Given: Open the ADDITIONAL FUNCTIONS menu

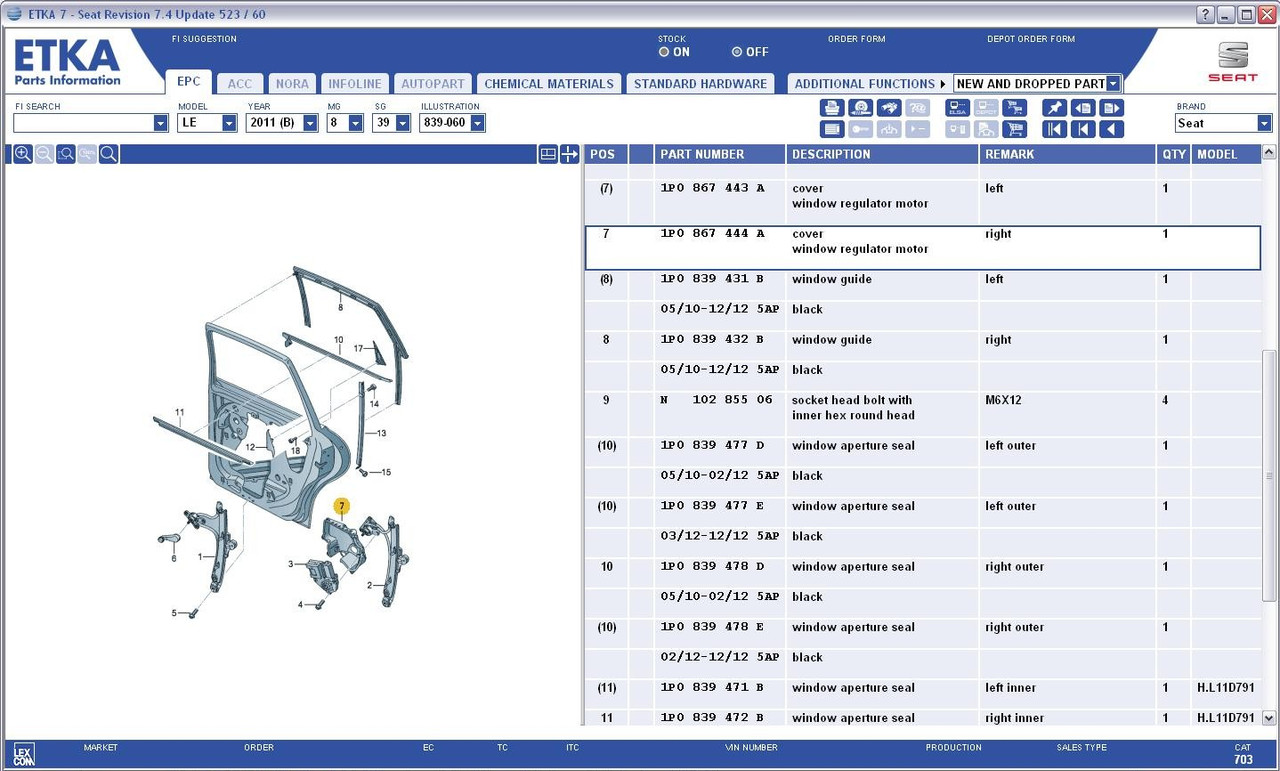Looking at the screenshot, I should 870,84.
